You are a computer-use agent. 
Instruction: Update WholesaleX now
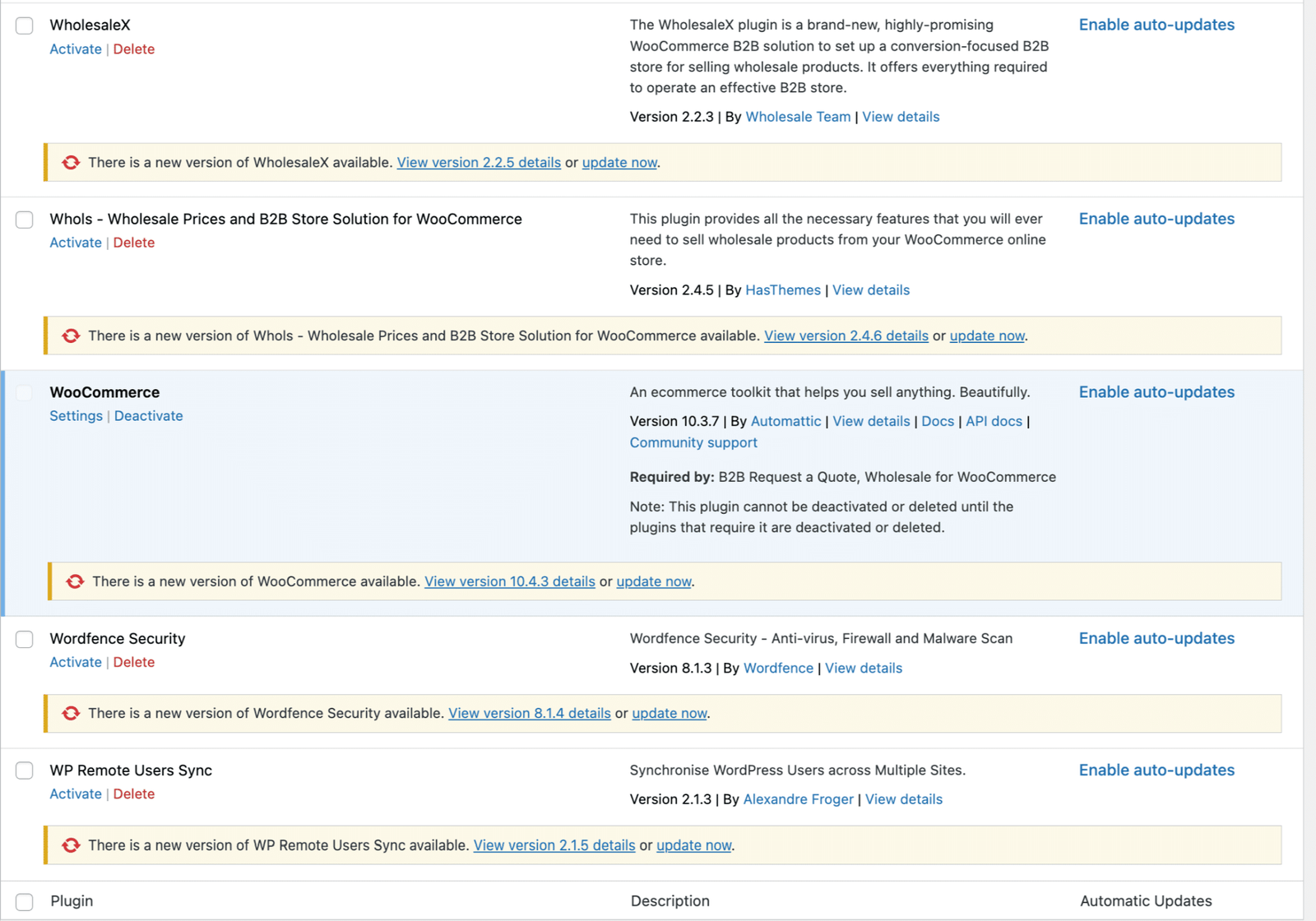(x=619, y=163)
